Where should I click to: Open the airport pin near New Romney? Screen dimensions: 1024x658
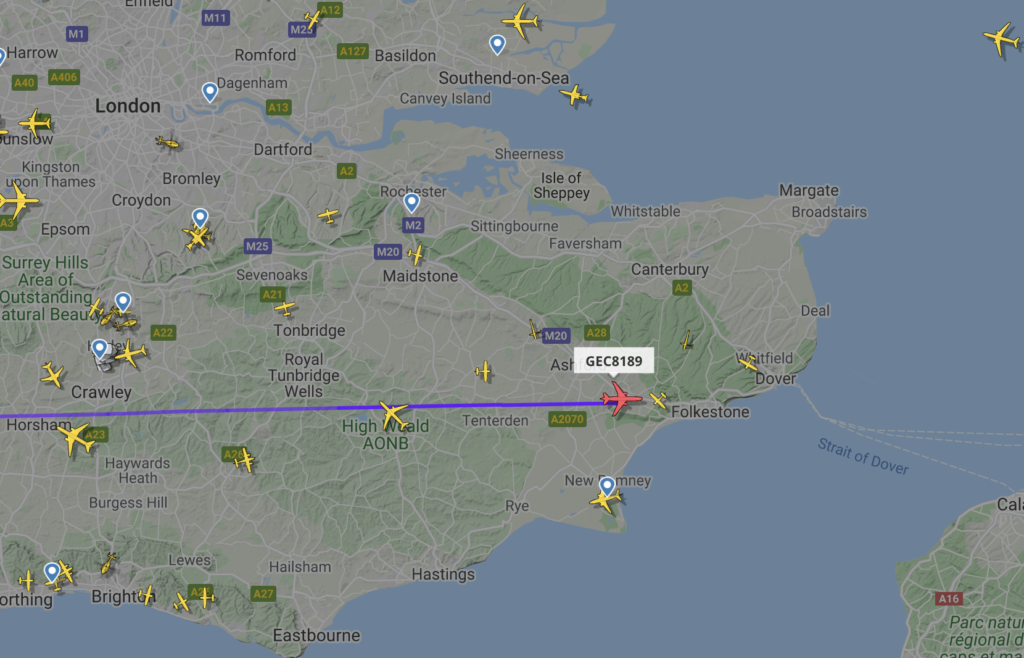pyautogui.click(x=607, y=486)
